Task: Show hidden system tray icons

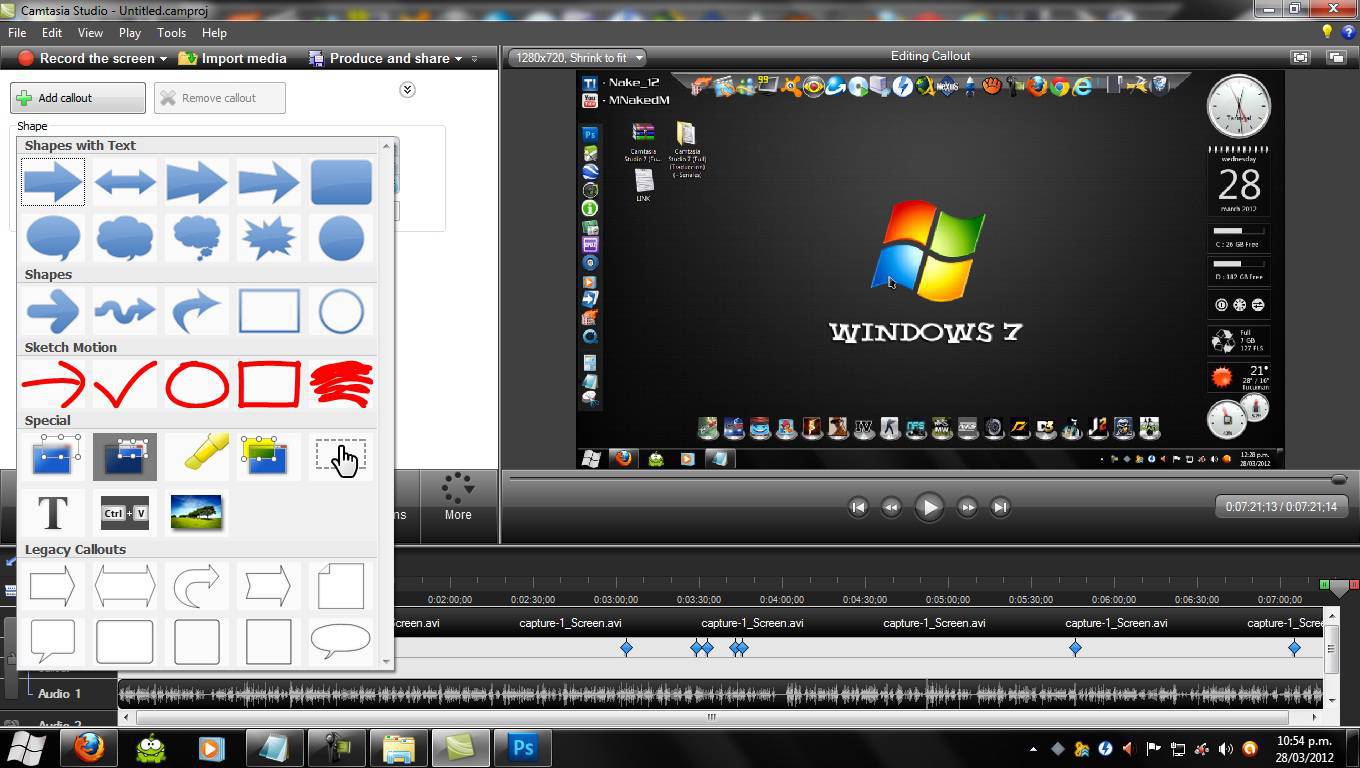Action: coord(1033,748)
